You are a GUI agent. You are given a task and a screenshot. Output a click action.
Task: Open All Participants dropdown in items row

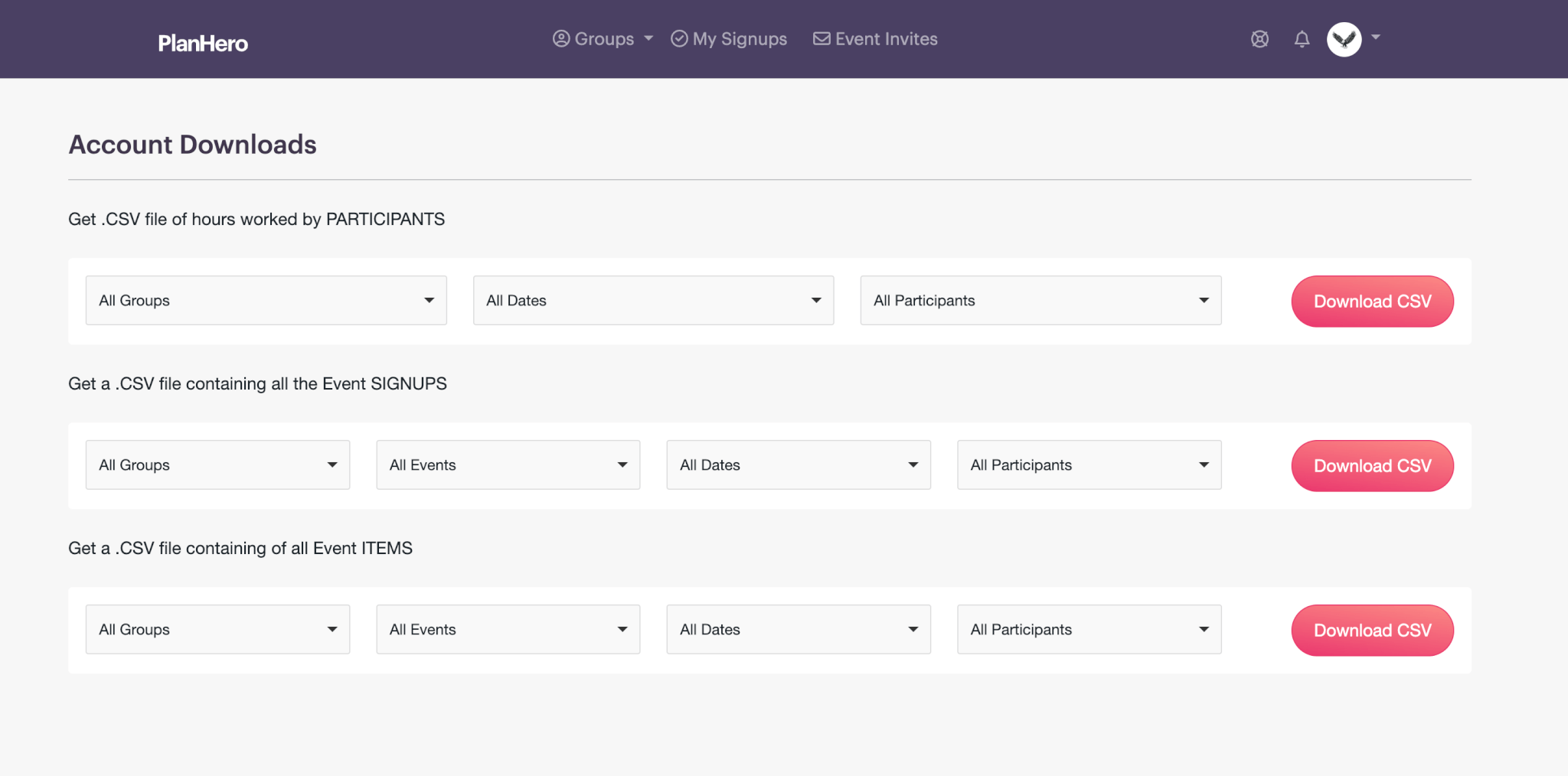[x=1089, y=630]
